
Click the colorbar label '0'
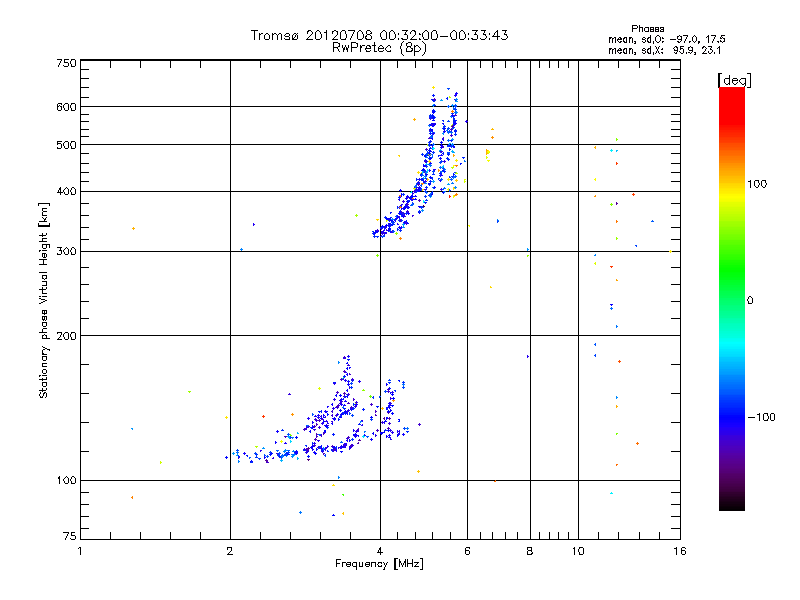click(x=750, y=301)
